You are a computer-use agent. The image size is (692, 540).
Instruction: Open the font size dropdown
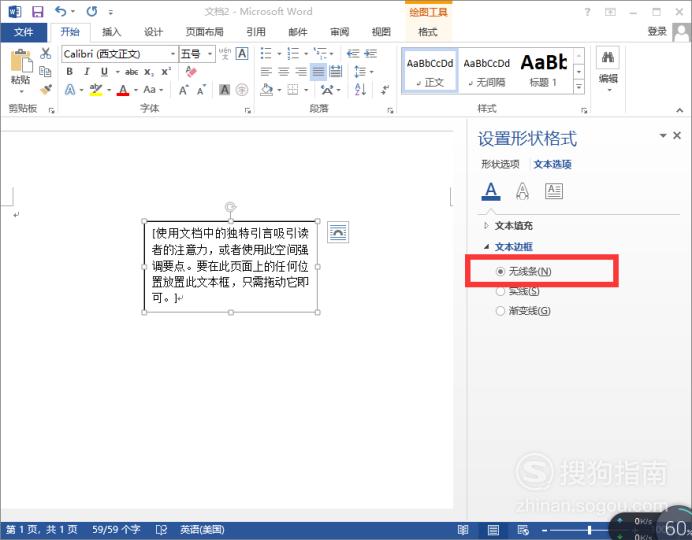(210, 54)
